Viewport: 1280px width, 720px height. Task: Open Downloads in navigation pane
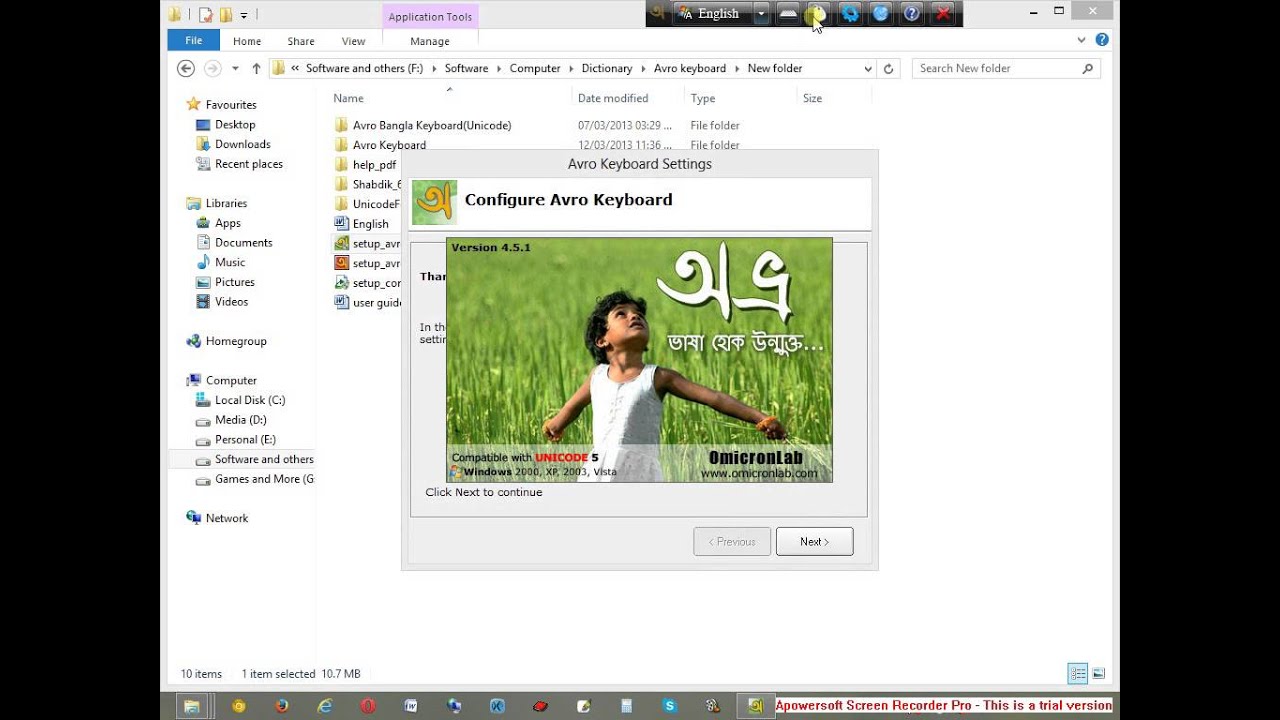tap(242, 144)
